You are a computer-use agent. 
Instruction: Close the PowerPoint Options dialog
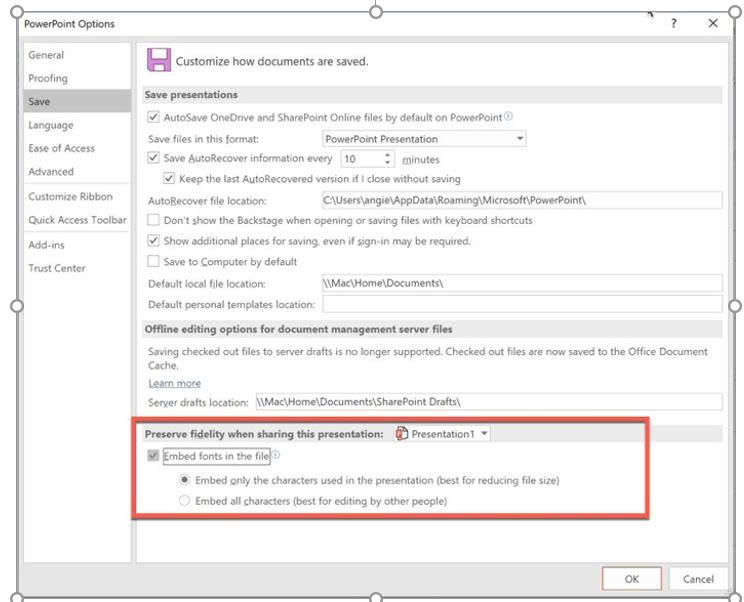pos(713,23)
